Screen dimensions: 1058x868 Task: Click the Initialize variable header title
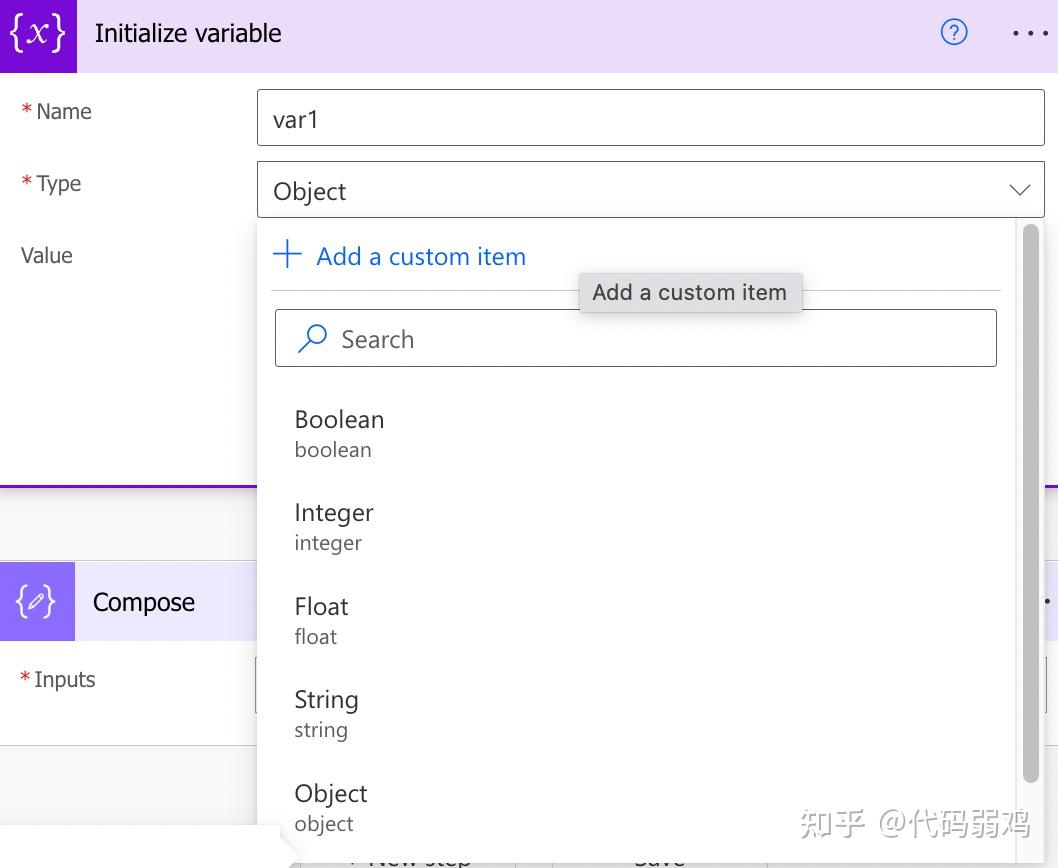188,33
